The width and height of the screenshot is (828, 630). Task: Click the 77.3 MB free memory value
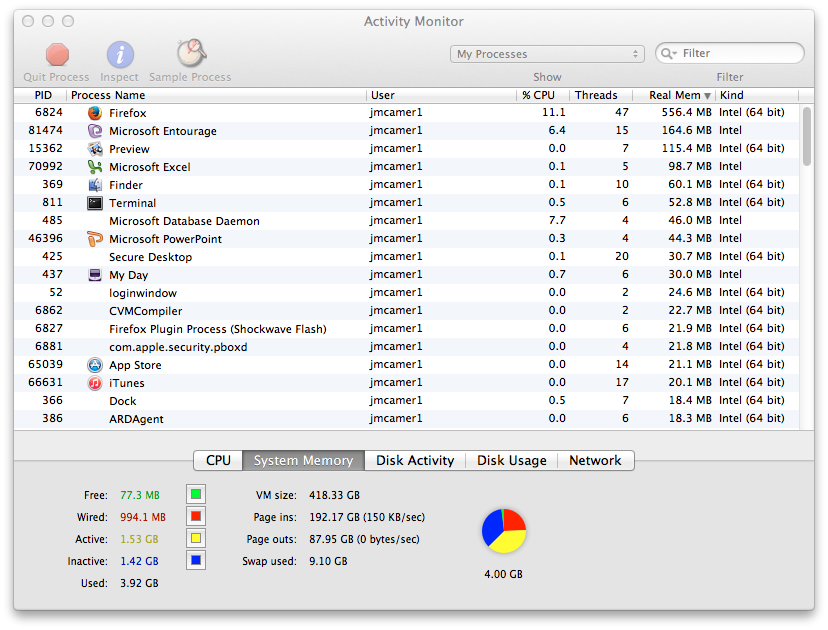pyautogui.click(x=139, y=495)
